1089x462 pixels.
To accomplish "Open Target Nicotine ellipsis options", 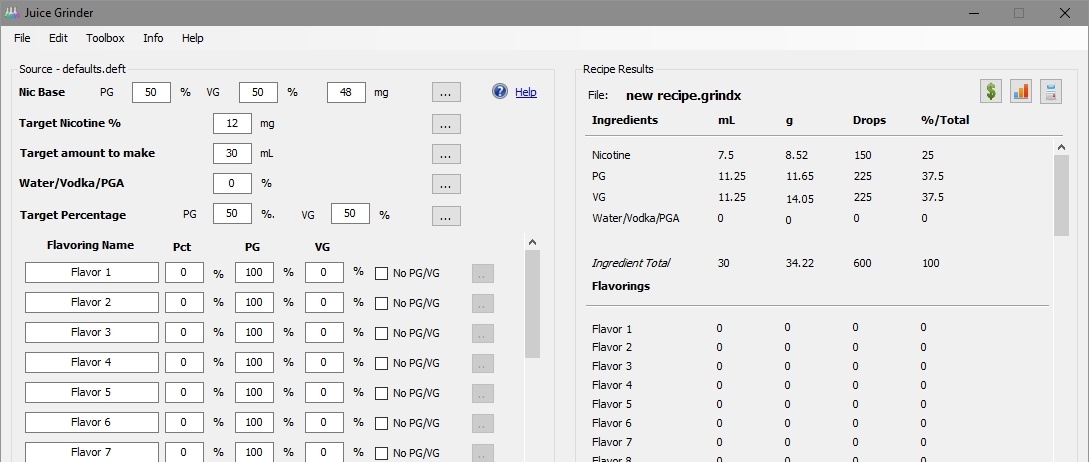I will 446,124.
